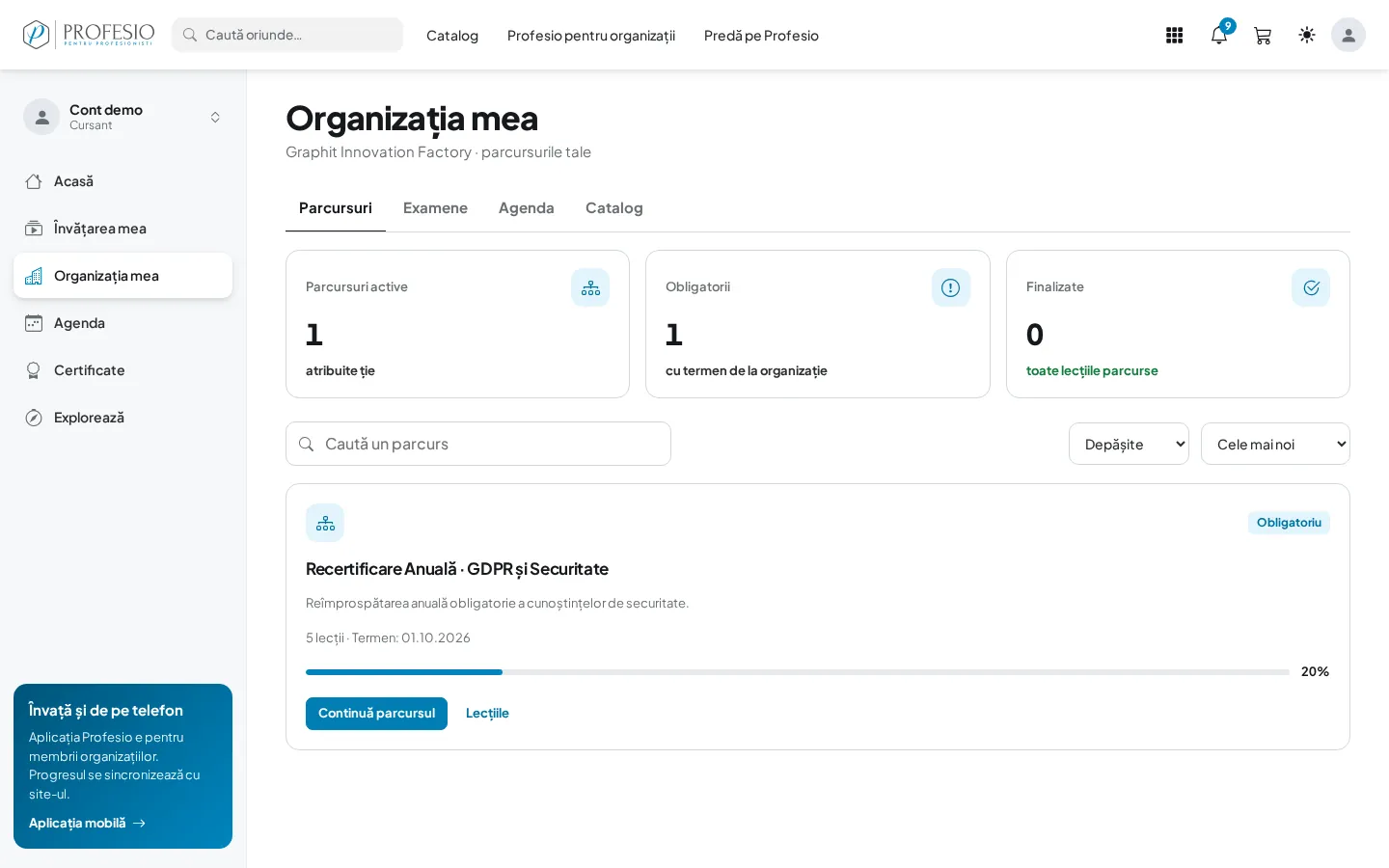Click the Obligatorii alert icon
The height and width of the screenshot is (868, 1389).
951,287
